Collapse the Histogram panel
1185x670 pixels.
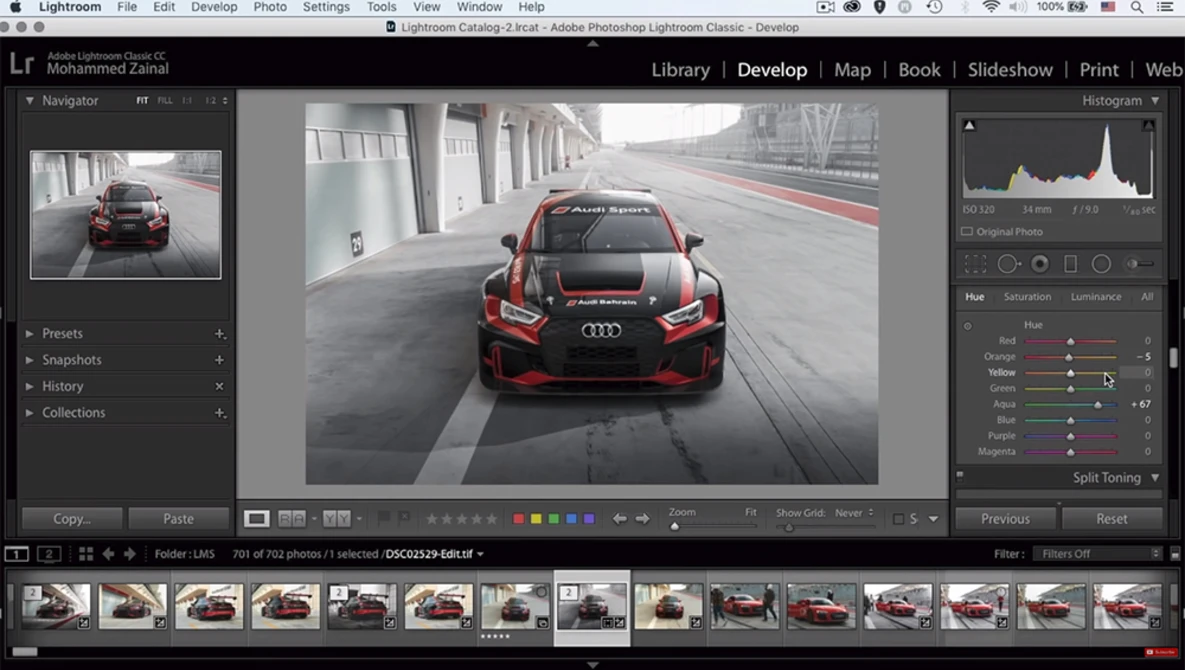click(1155, 100)
